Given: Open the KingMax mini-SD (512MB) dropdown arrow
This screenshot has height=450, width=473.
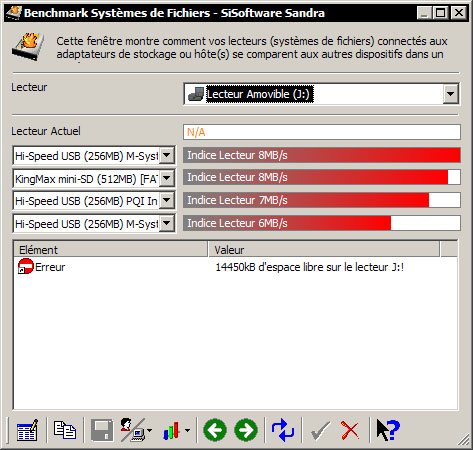Looking at the screenshot, I should click(x=167, y=178).
